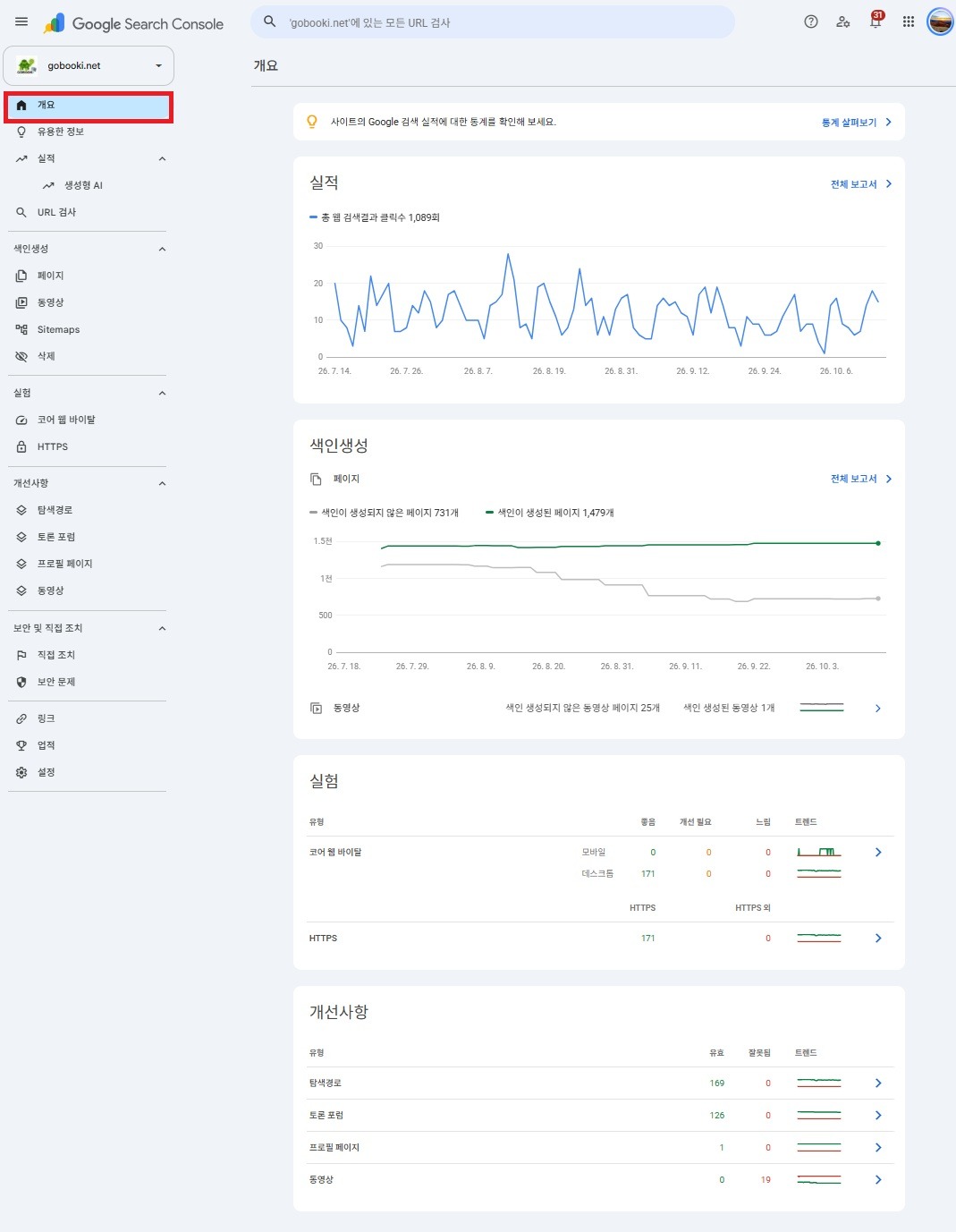This screenshot has height=1232, width=956.
Task: Open the Google account avatar
Action: [940, 22]
